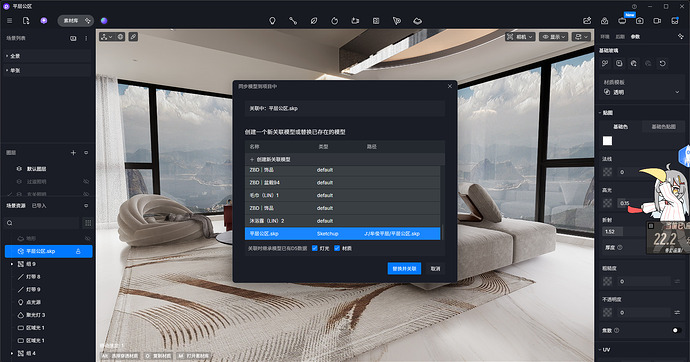Screen dimensions: 690x362
Task: Toggle visibility of second layer row
Action: [86, 181]
